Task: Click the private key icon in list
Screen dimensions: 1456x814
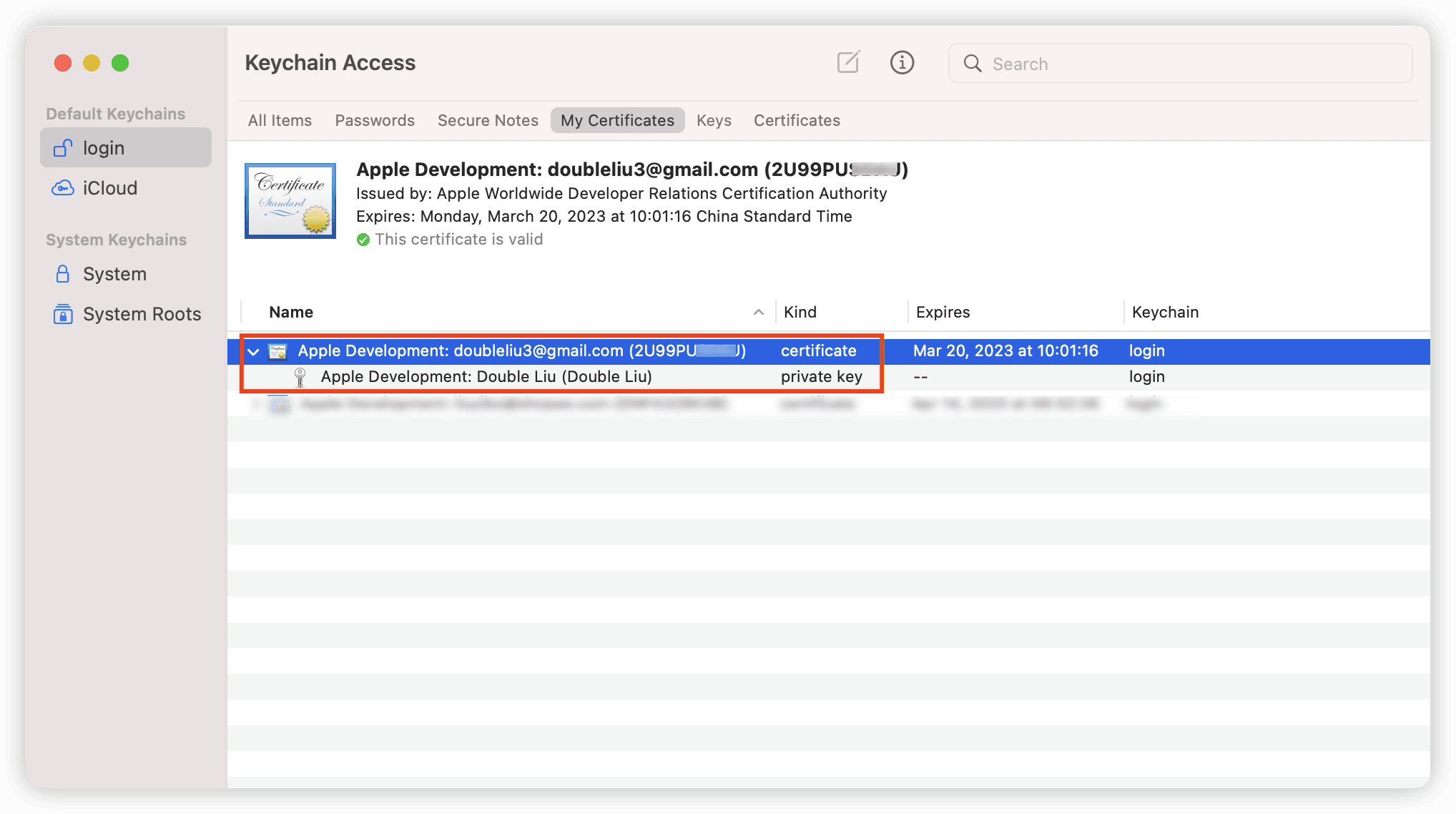Action: pos(300,377)
